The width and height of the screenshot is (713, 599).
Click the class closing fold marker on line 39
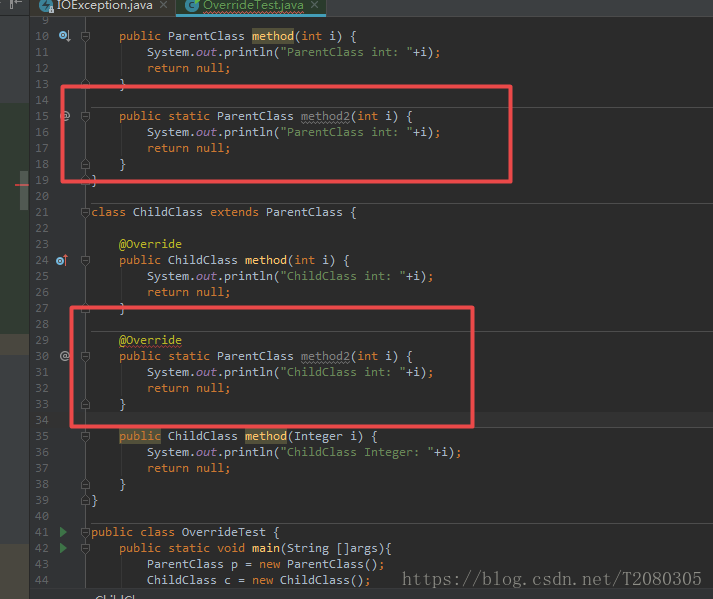[85, 500]
